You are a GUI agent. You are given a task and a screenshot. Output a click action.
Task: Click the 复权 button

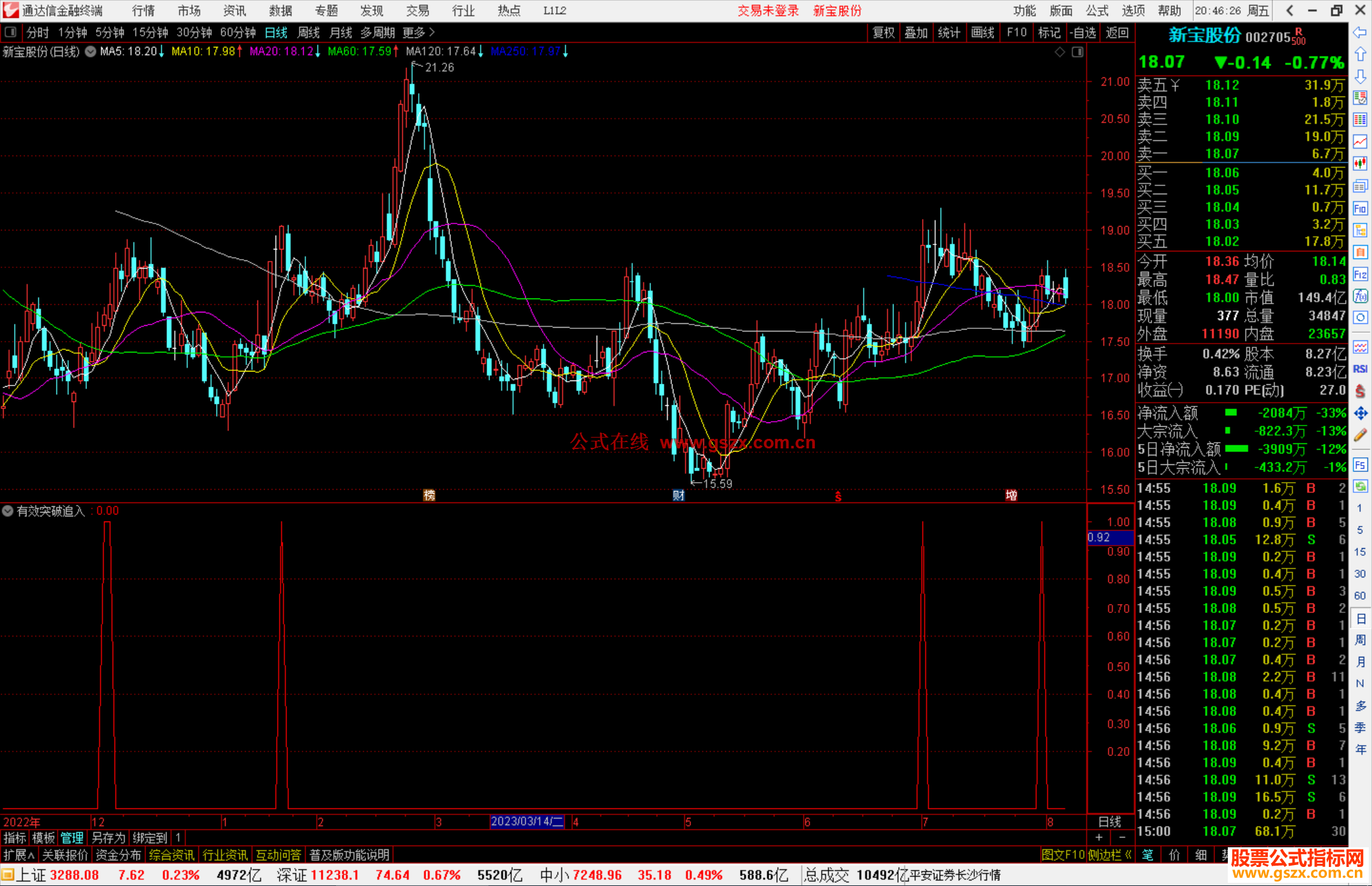point(883,32)
